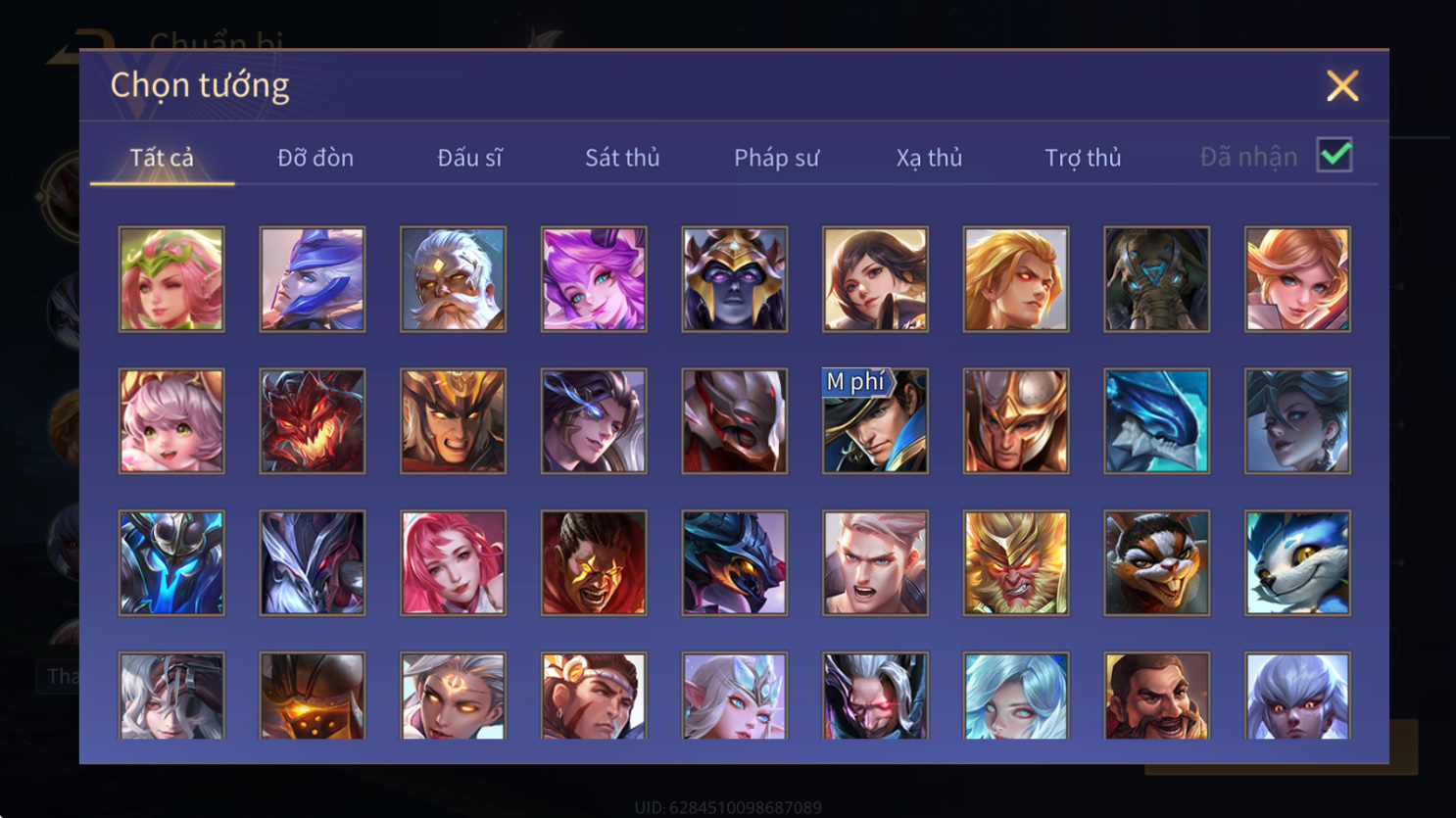
Task: Choose the red demon hero portrait
Action: pyautogui.click(x=313, y=421)
